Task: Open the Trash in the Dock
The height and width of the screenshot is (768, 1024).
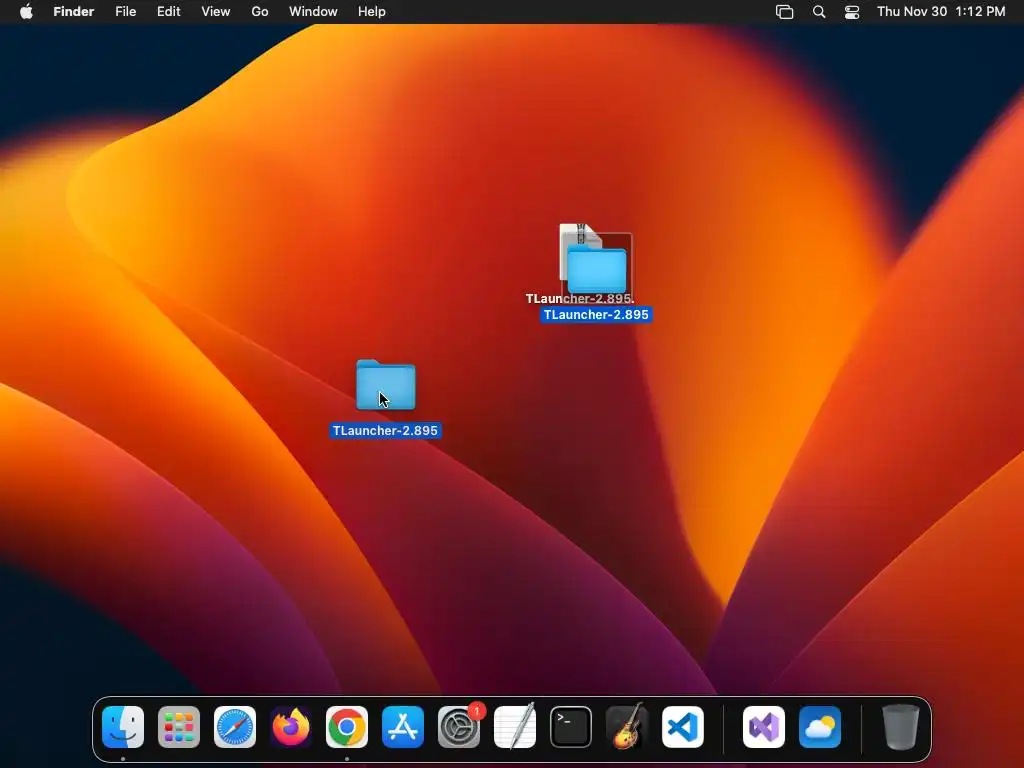Action: (x=901, y=727)
